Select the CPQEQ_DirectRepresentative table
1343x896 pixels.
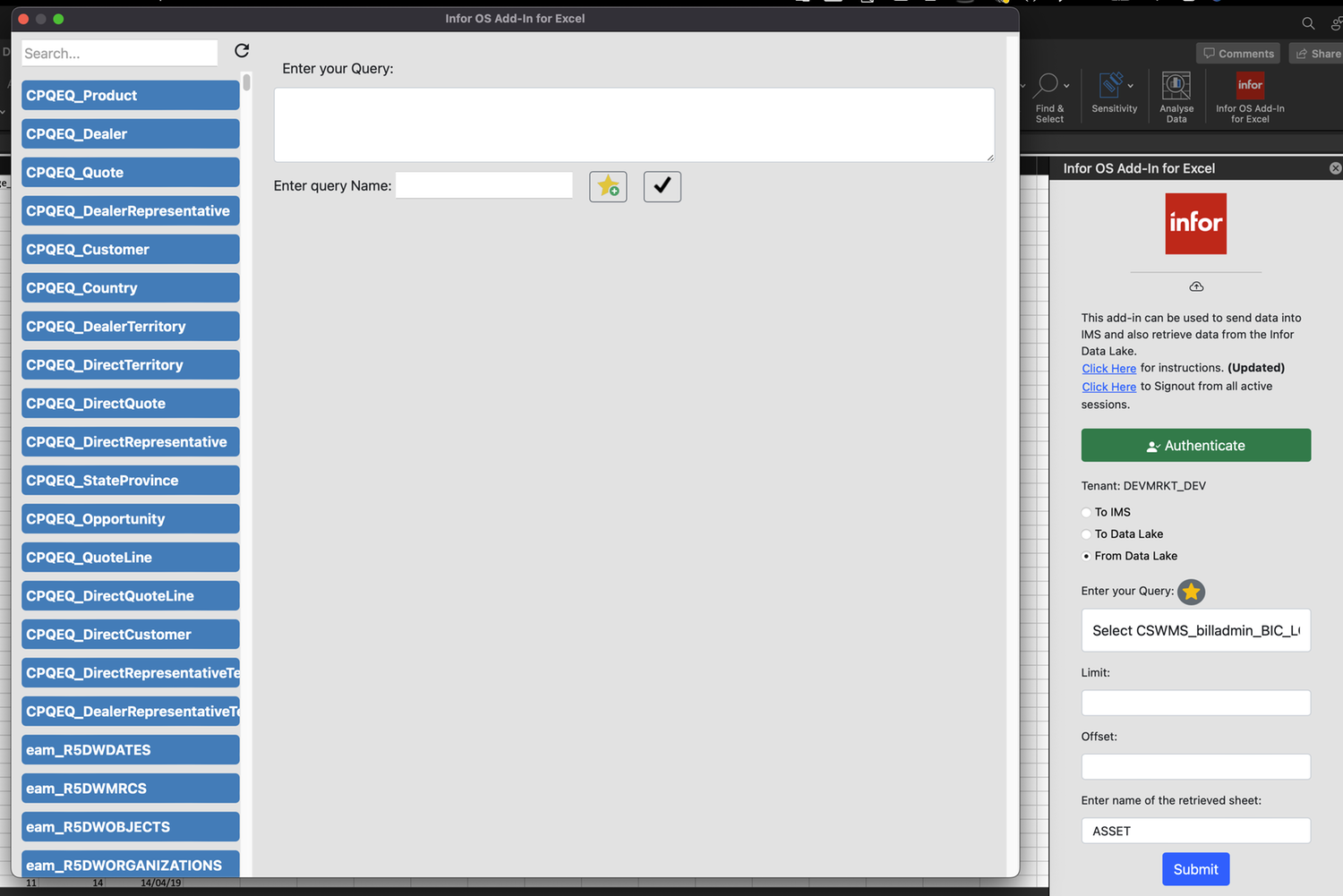pos(131,441)
